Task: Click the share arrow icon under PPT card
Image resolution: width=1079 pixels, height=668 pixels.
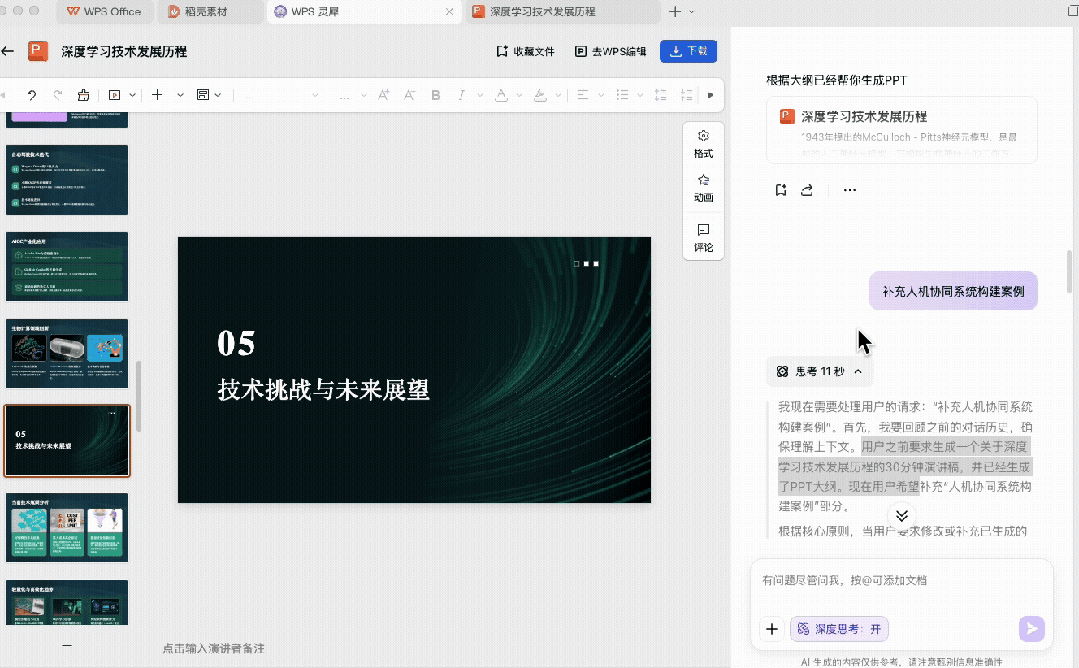Action: [x=806, y=190]
